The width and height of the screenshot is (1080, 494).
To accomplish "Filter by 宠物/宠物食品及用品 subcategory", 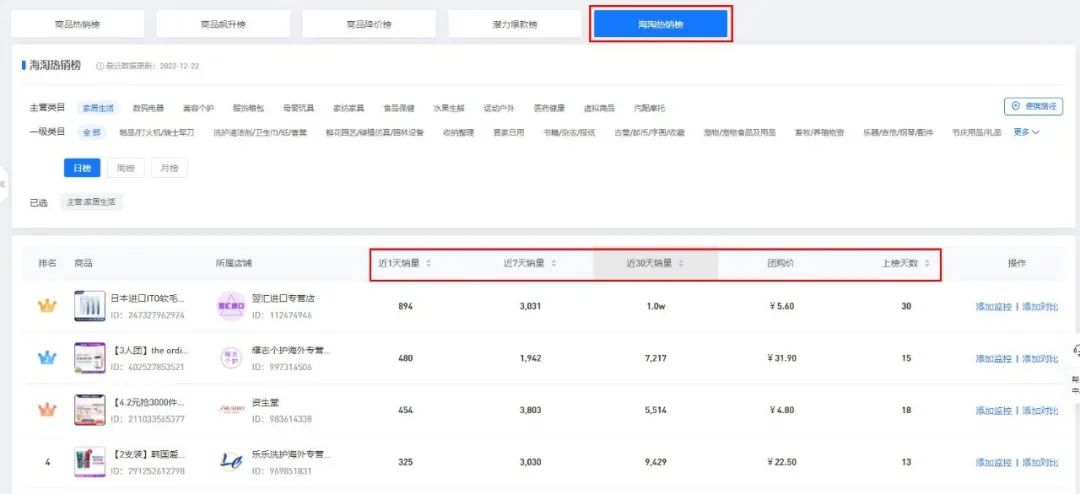I will click(740, 132).
